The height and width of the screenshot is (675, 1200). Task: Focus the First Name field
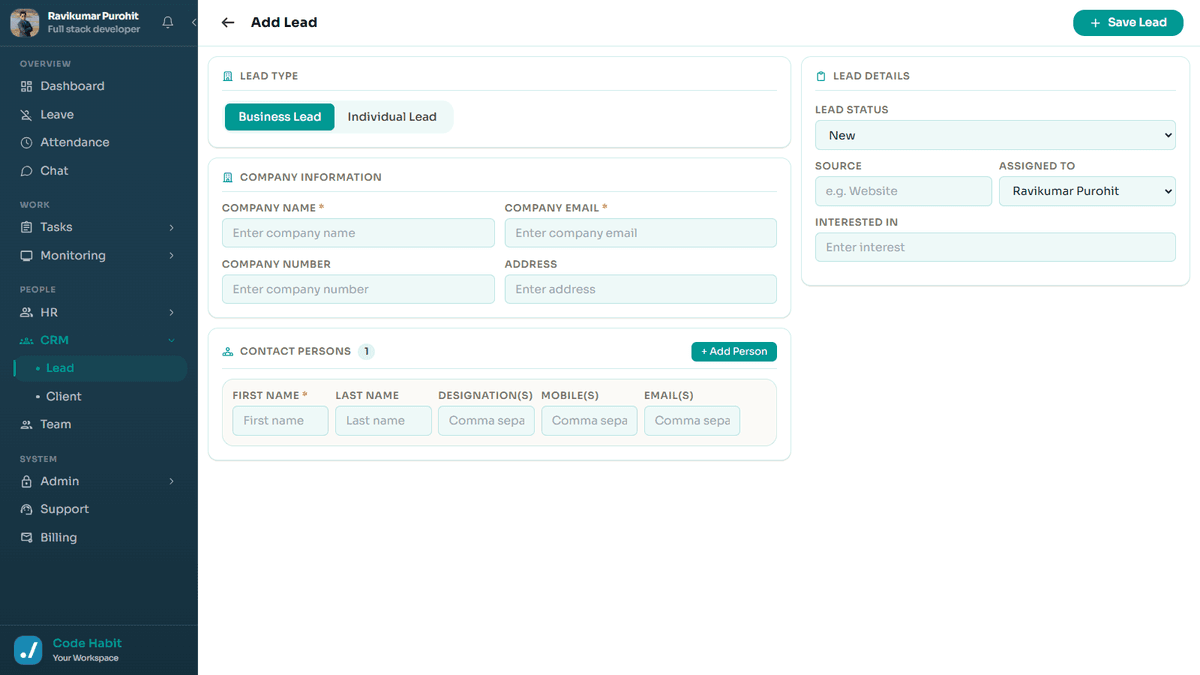click(x=280, y=421)
